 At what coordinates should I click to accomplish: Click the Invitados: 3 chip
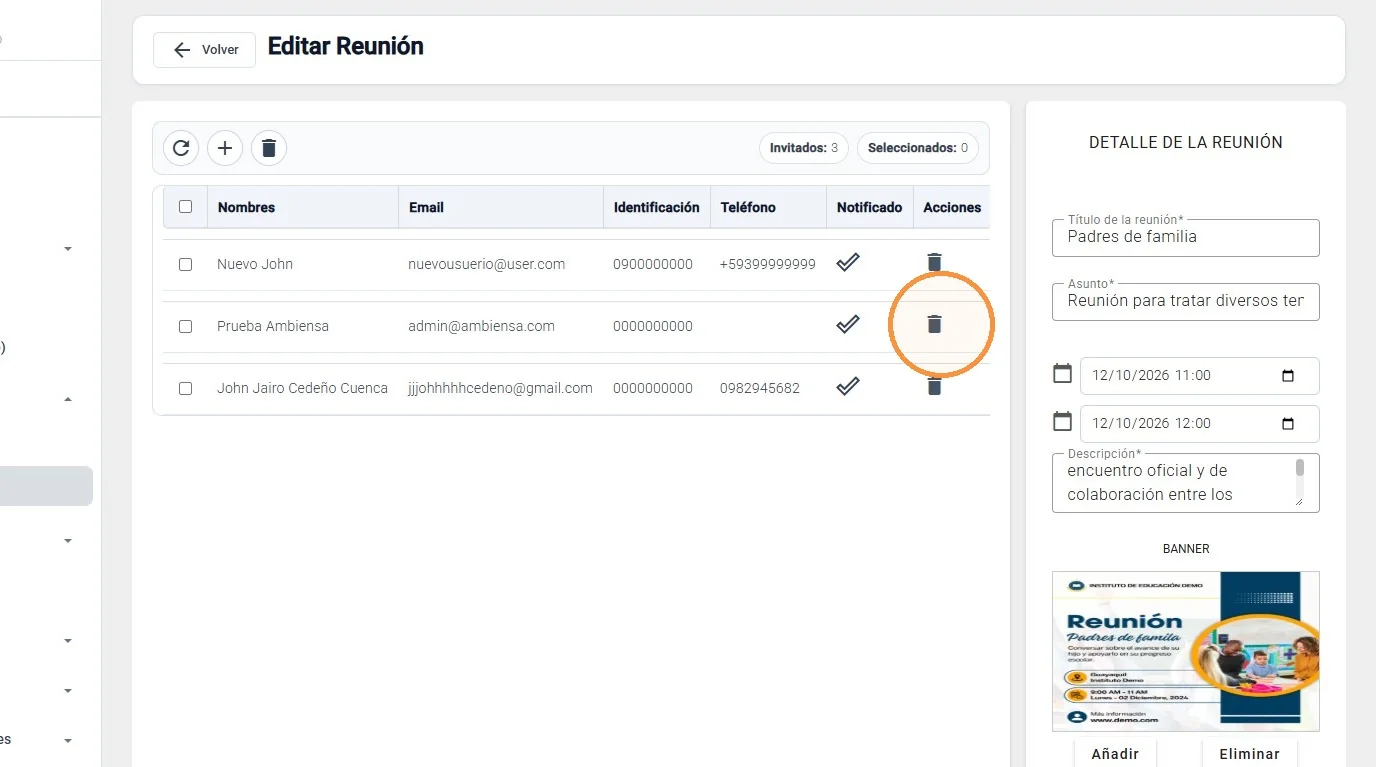coord(804,148)
